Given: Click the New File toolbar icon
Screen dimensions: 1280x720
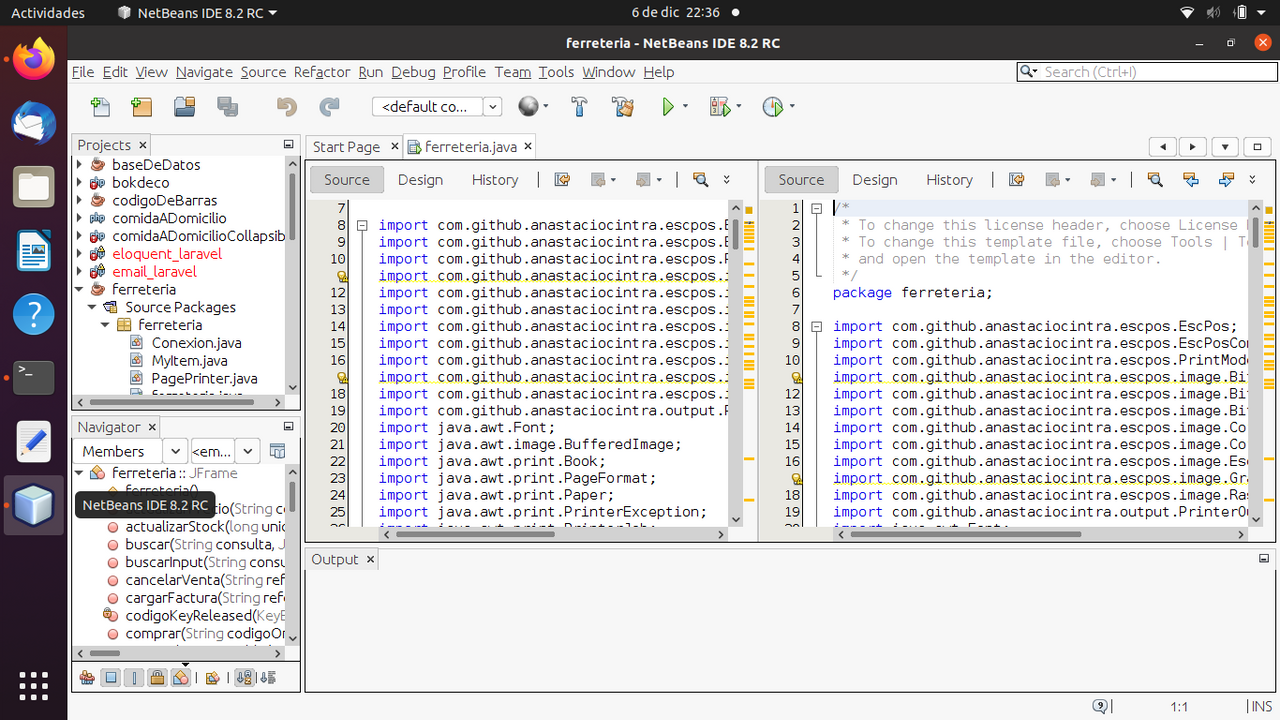Looking at the screenshot, I should pyautogui.click(x=100, y=107).
